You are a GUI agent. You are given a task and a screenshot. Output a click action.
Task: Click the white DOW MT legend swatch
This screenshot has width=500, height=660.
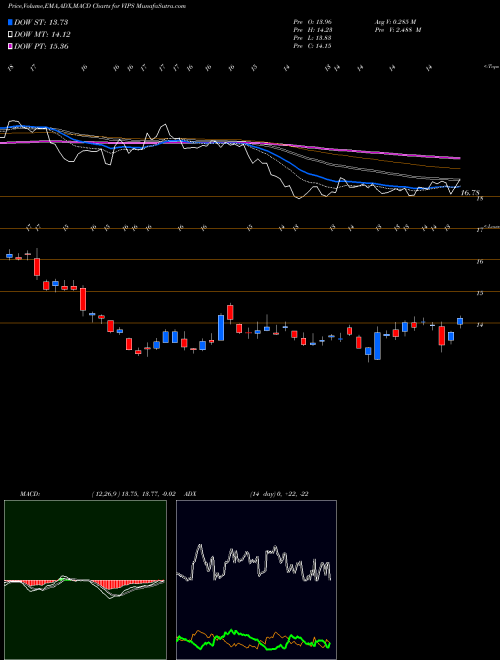pos(10,35)
